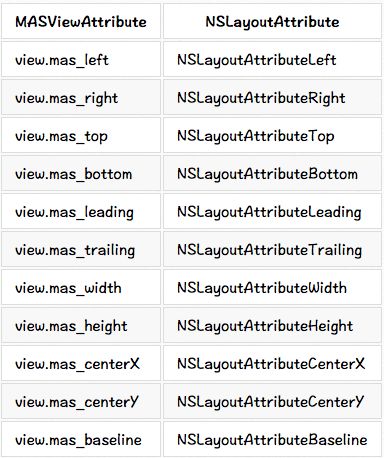
Task: Select the NSLayoutAttributeLeading text
Action: [x=269, y=212]
